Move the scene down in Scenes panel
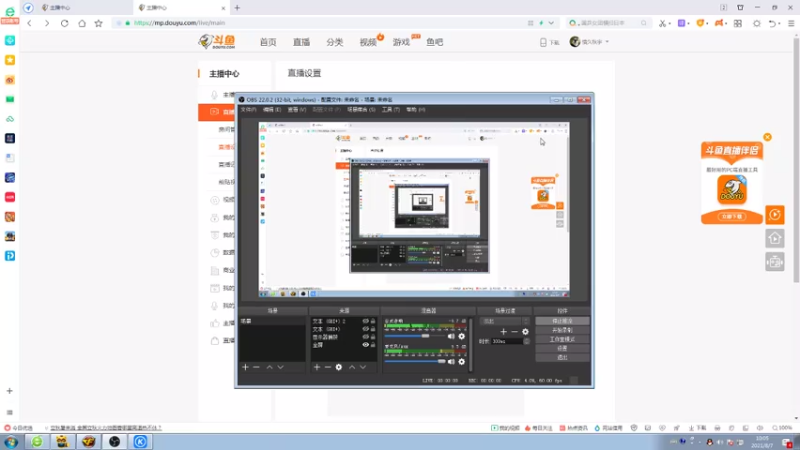The height and width of the screenshot is (450, 800). click(281, 367)
